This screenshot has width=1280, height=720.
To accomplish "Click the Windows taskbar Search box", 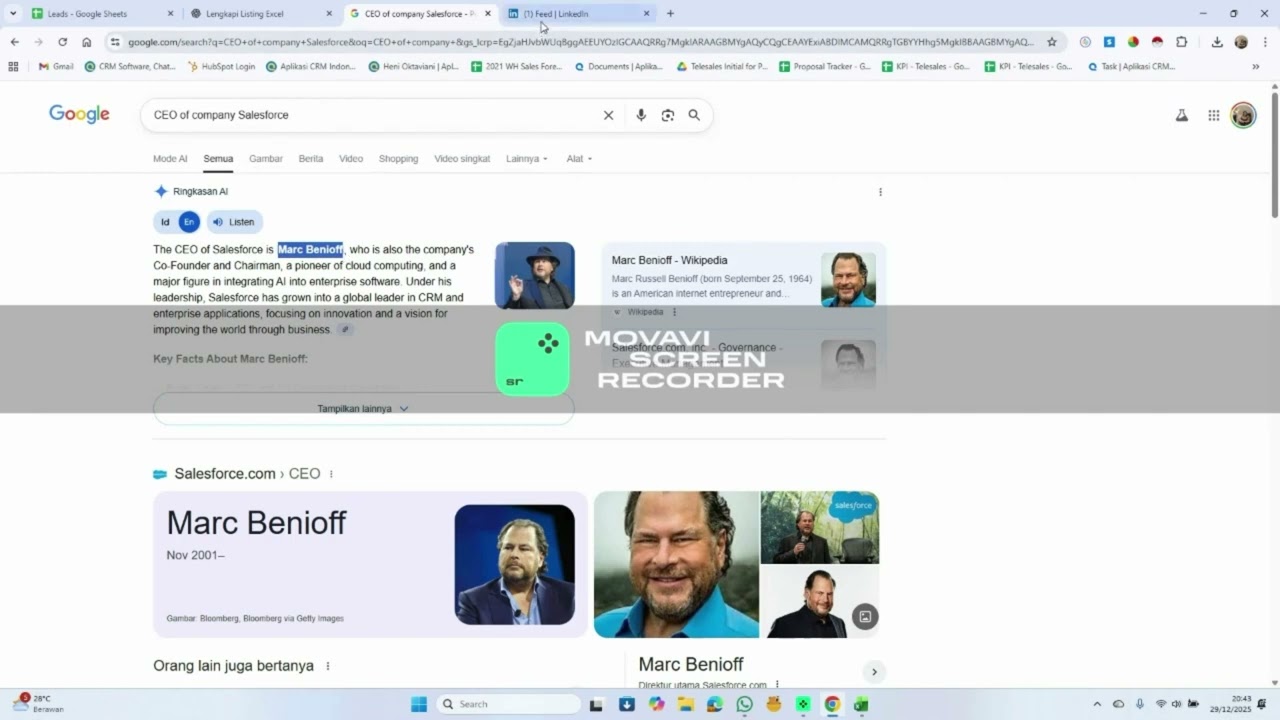I will point(509,704).
